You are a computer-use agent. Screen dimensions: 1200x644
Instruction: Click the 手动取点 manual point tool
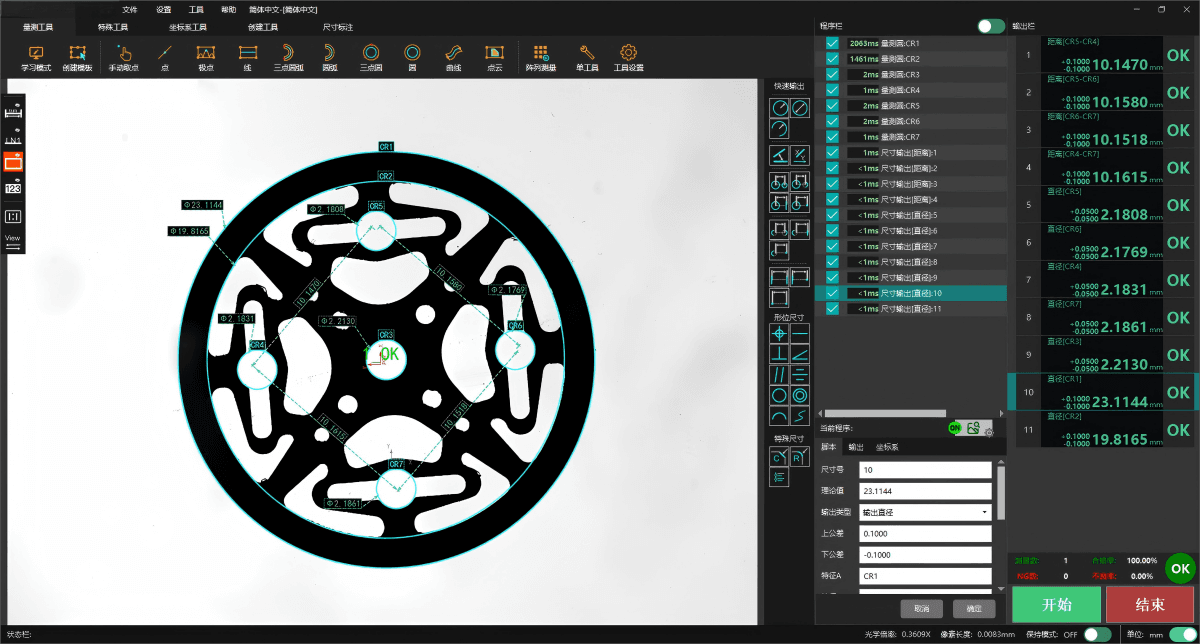123,57
